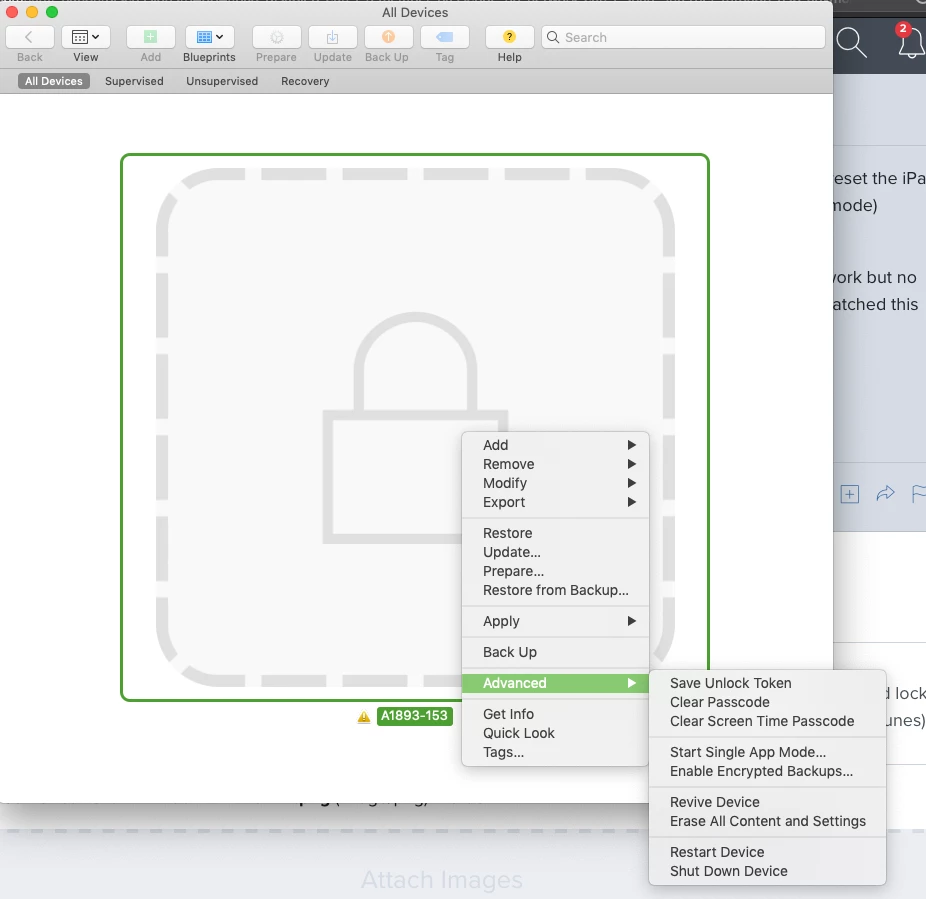Click the Update toolbar icon
This screenshot has height=899, width=926.
332,37
